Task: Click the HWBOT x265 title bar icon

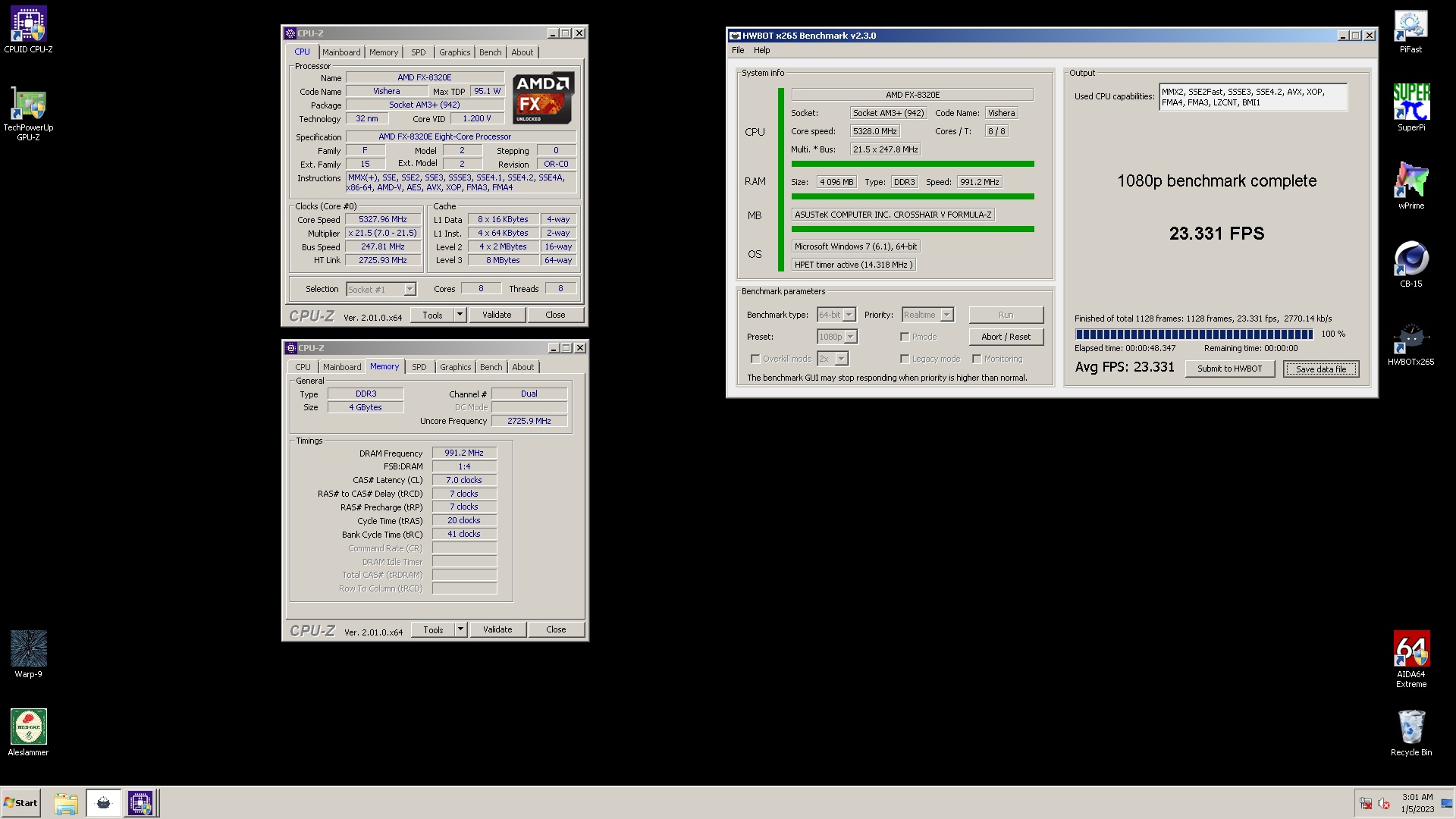Action: [x=734, y=36]
